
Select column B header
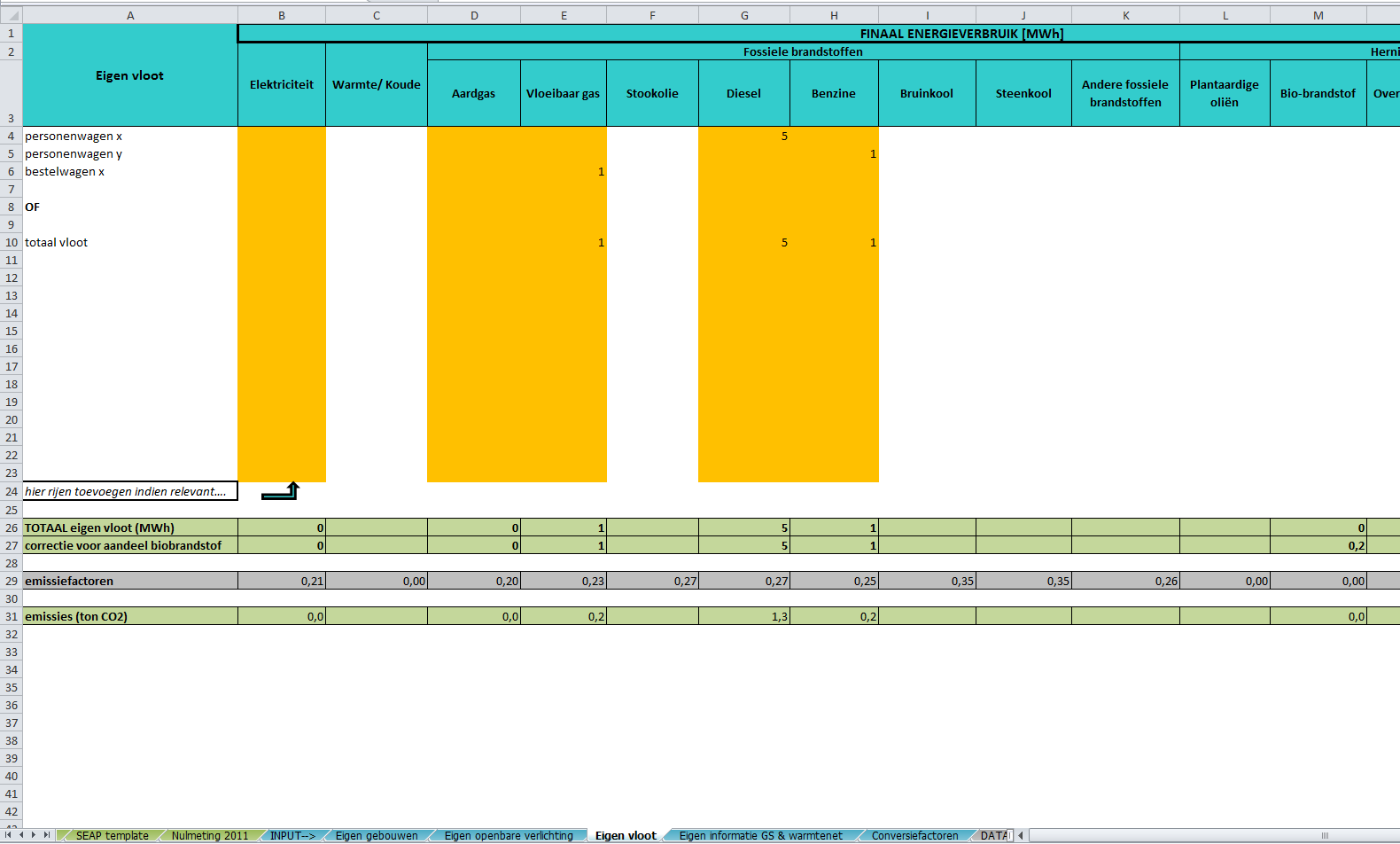[x=282, y=16]
